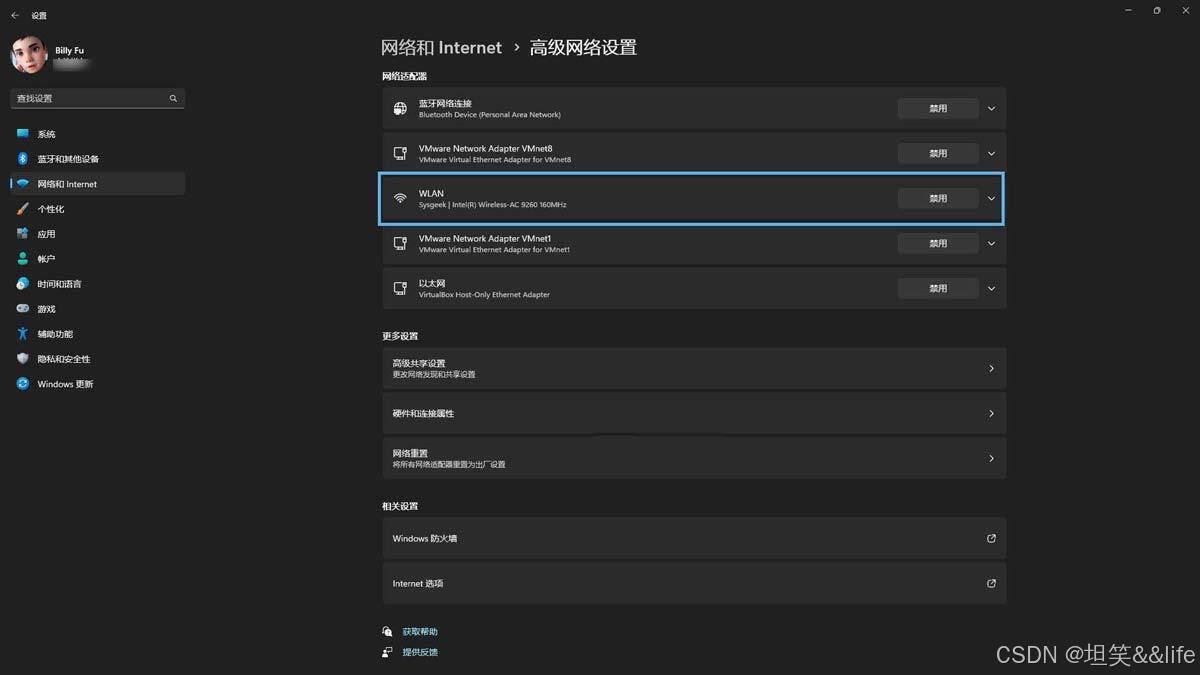Viewport: 1200px width, 675px height.
Task: Select 辅助功能 in the sidebar
Action: 55,334
